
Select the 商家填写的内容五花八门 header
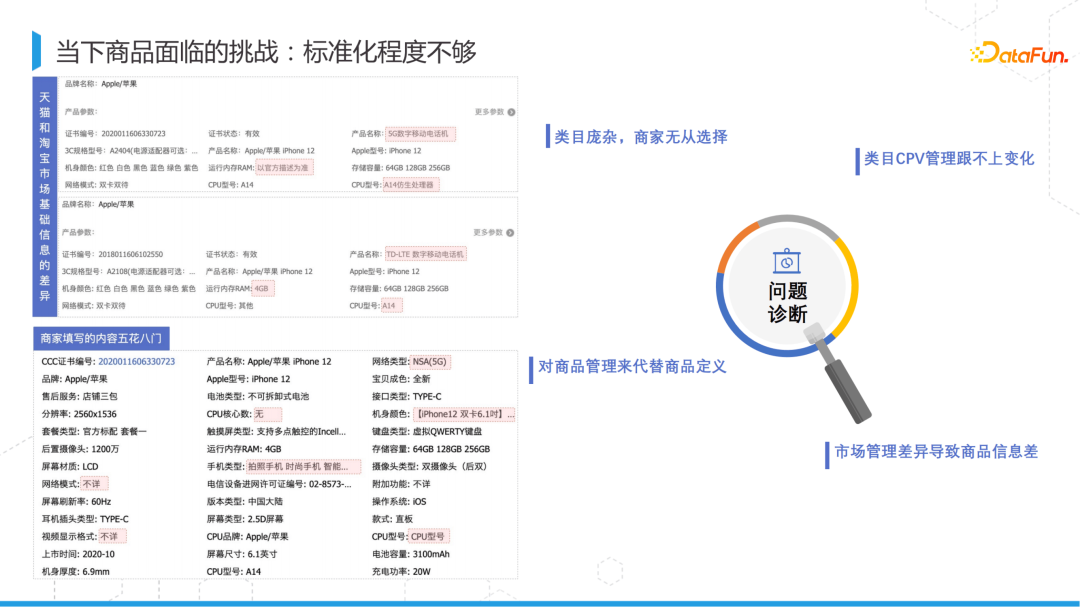pyautogui.click(x=101, y=338)
